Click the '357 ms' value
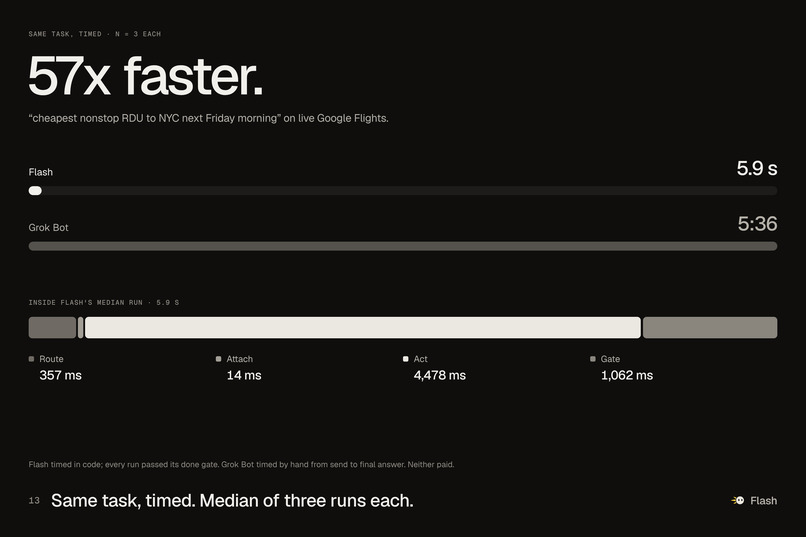The width and height of the screenshot is (806, 537). (x=61, y=375)
